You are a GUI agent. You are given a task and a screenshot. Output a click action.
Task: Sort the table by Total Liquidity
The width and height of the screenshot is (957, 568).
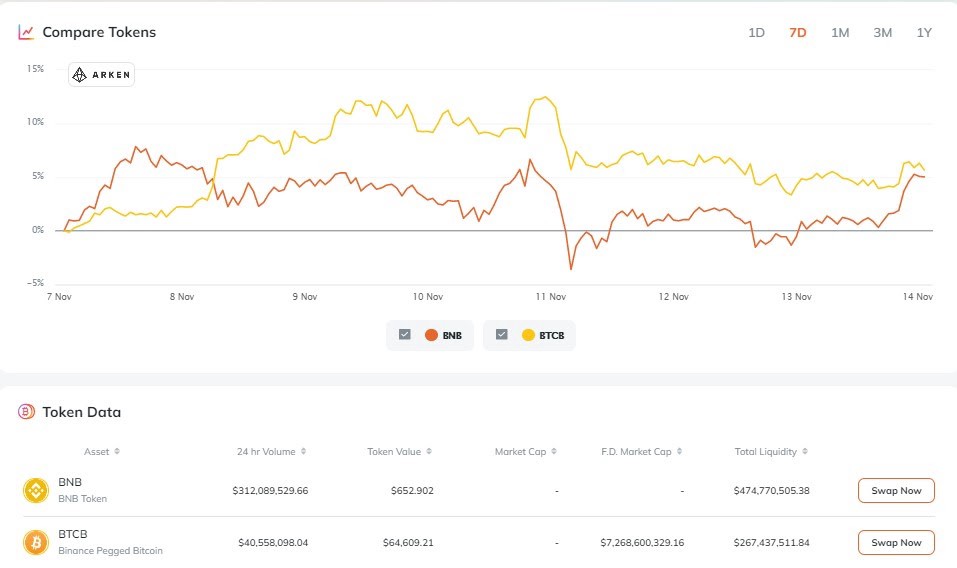[771, 451]
